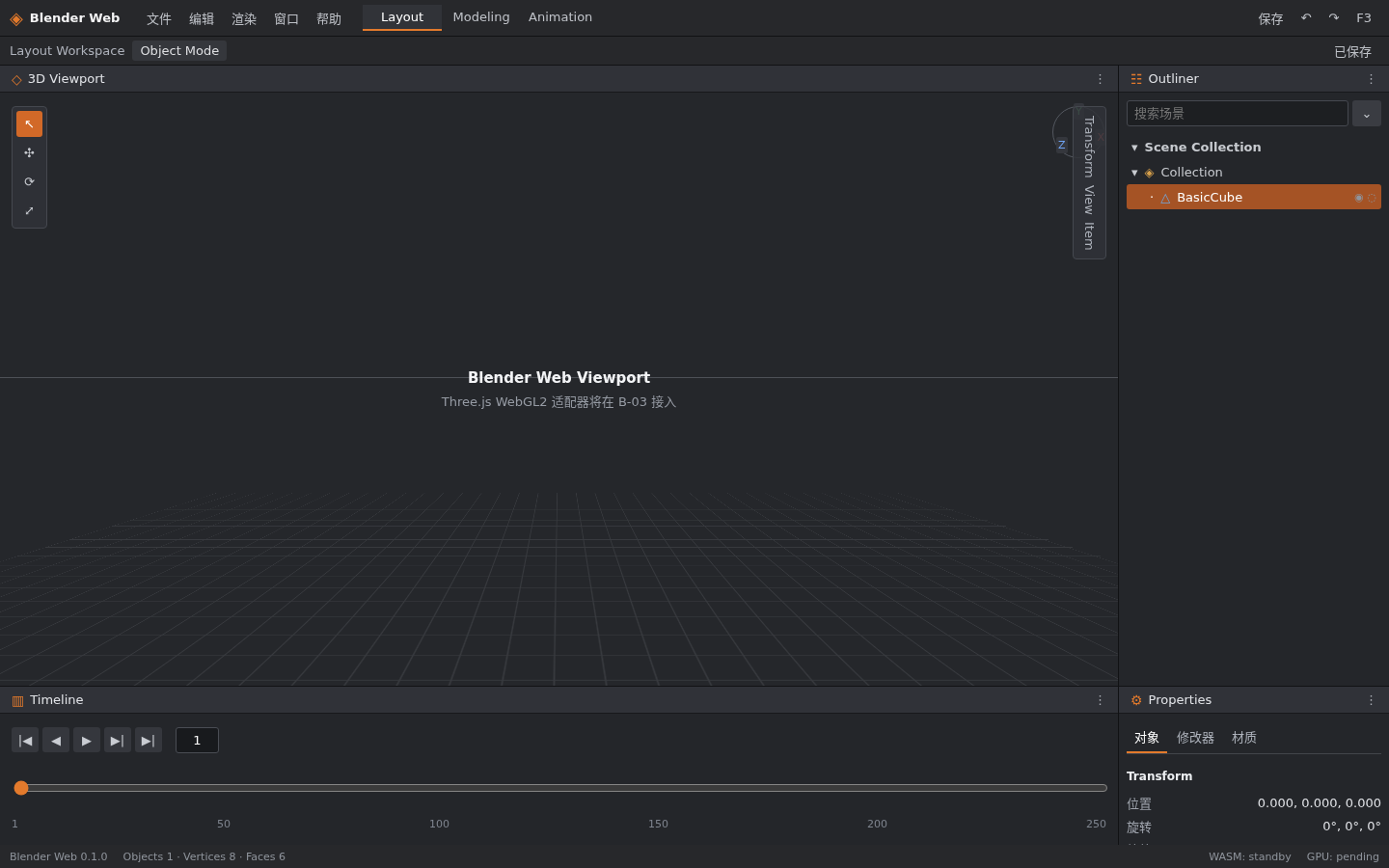The image size is (1389, 868).
Task: Click the Properties gear icon
Action: click(1136, 700)
